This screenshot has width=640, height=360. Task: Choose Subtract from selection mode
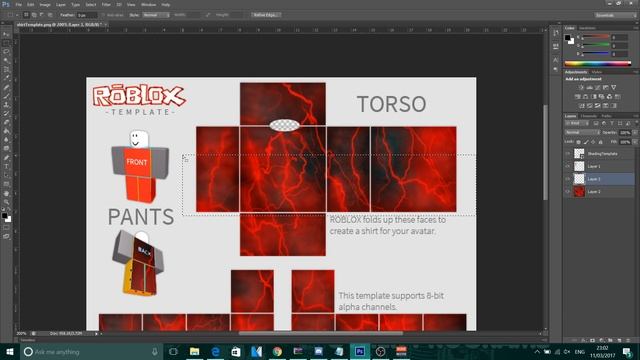click(x=42, y=15)
